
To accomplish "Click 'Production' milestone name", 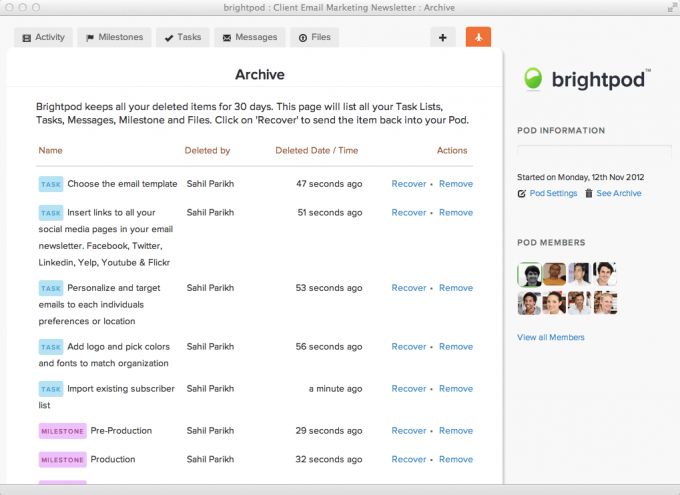I will coord(113,459).
